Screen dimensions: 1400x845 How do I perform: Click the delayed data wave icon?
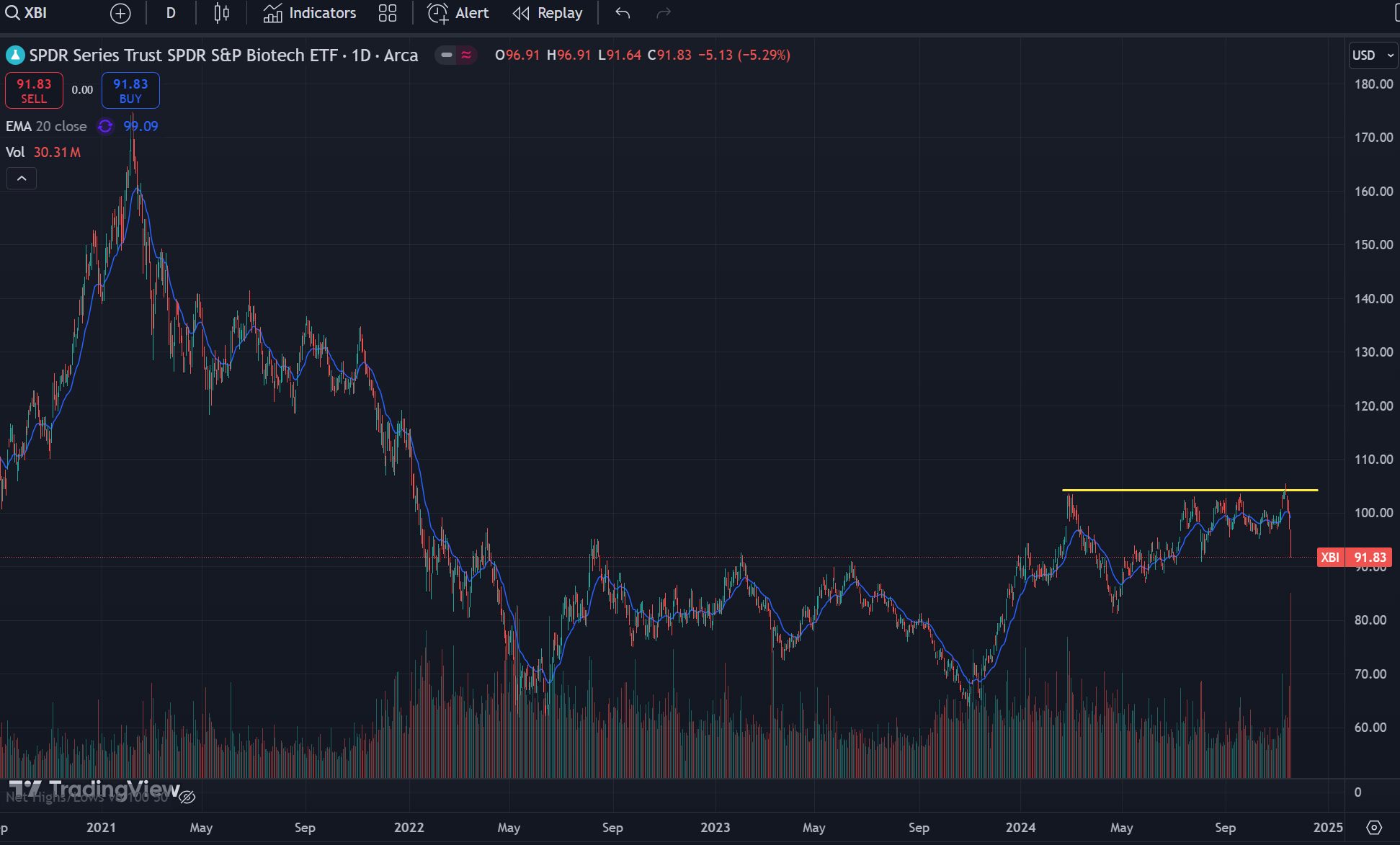[467, 55]
